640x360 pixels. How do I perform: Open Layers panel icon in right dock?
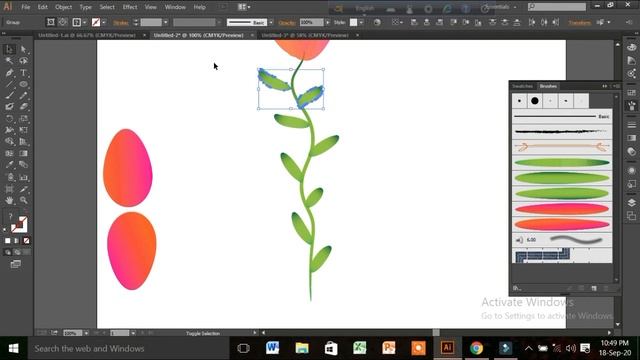(x=631, y=203)
